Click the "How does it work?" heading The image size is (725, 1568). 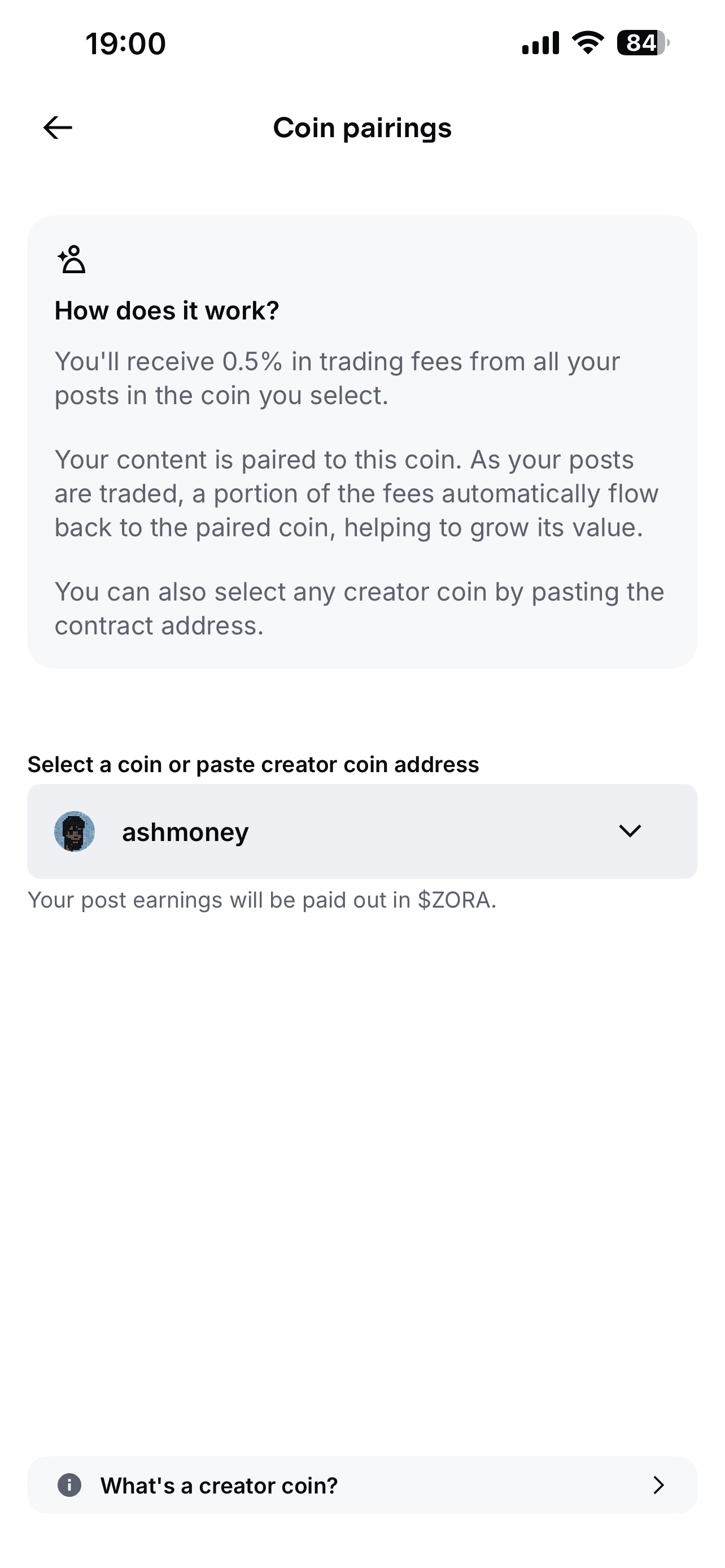[x=167, y=310]
